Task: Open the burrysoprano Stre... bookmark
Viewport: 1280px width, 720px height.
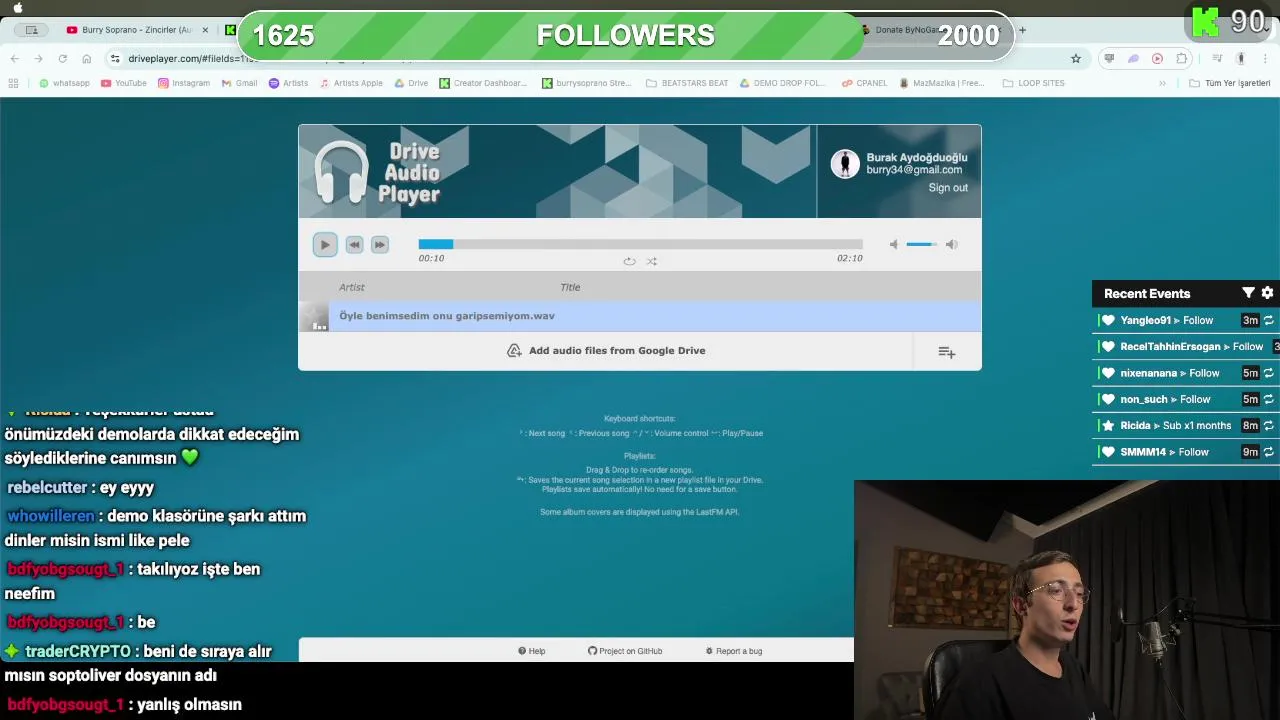Action: pos(587,83)
